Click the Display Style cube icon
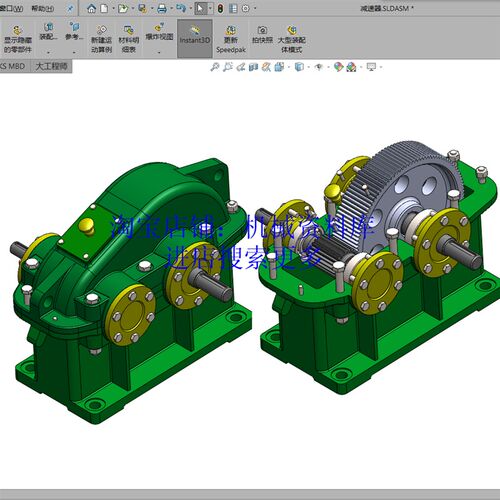Screen dimensions: 500x500 tap(299, 67)
